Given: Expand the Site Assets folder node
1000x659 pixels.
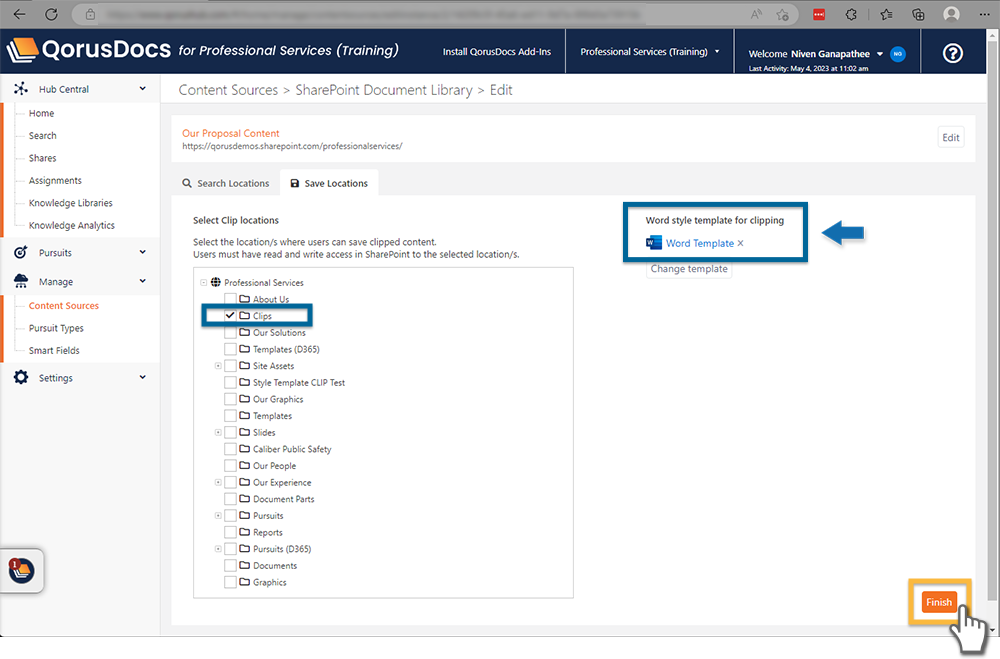Looking at the screenshot, I should point(218,366).
